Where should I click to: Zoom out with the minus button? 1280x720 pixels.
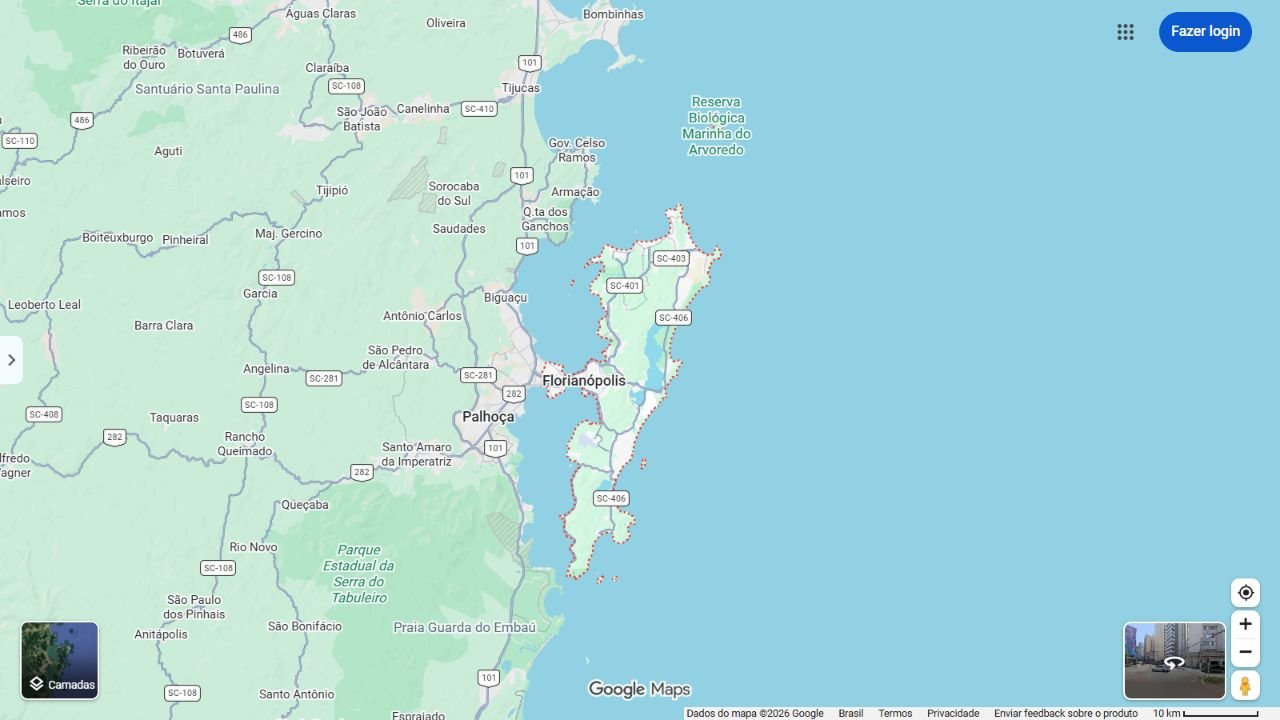coord(1245,652)
